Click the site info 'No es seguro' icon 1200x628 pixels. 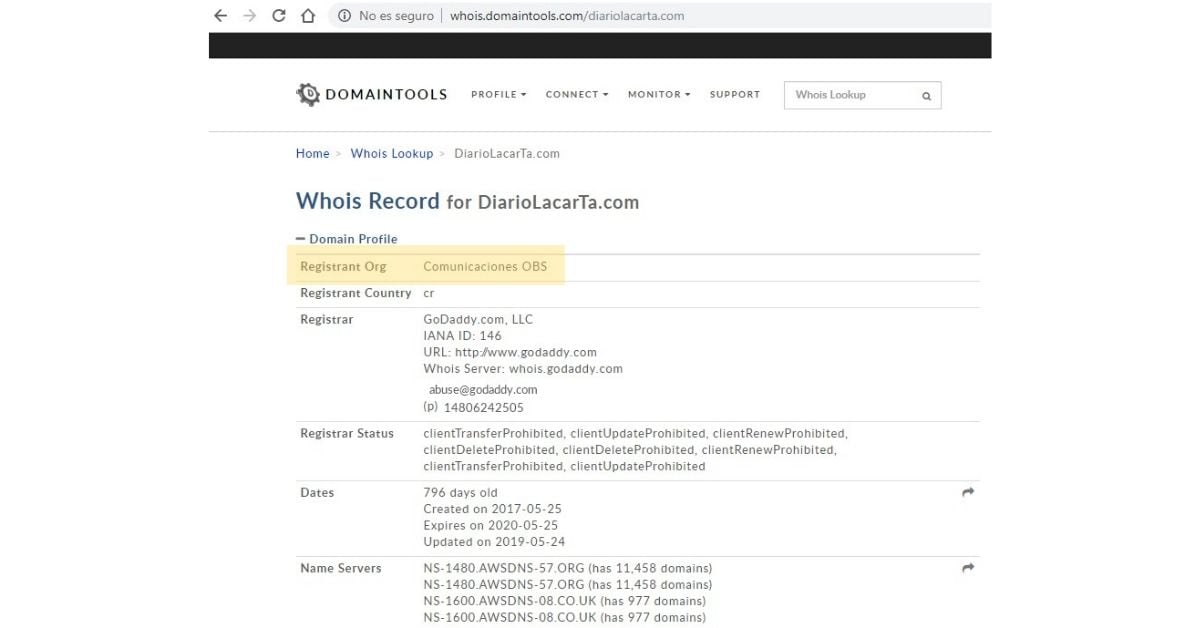(344, 16)
